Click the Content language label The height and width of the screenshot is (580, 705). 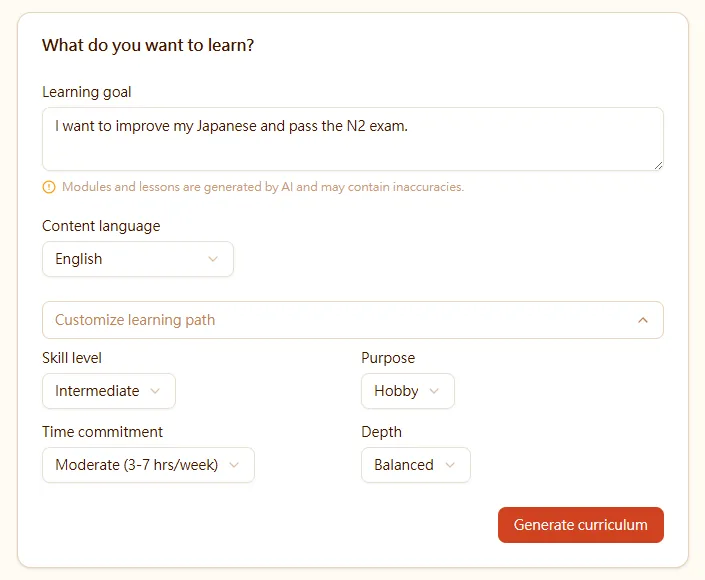click(x=101, y=226)
